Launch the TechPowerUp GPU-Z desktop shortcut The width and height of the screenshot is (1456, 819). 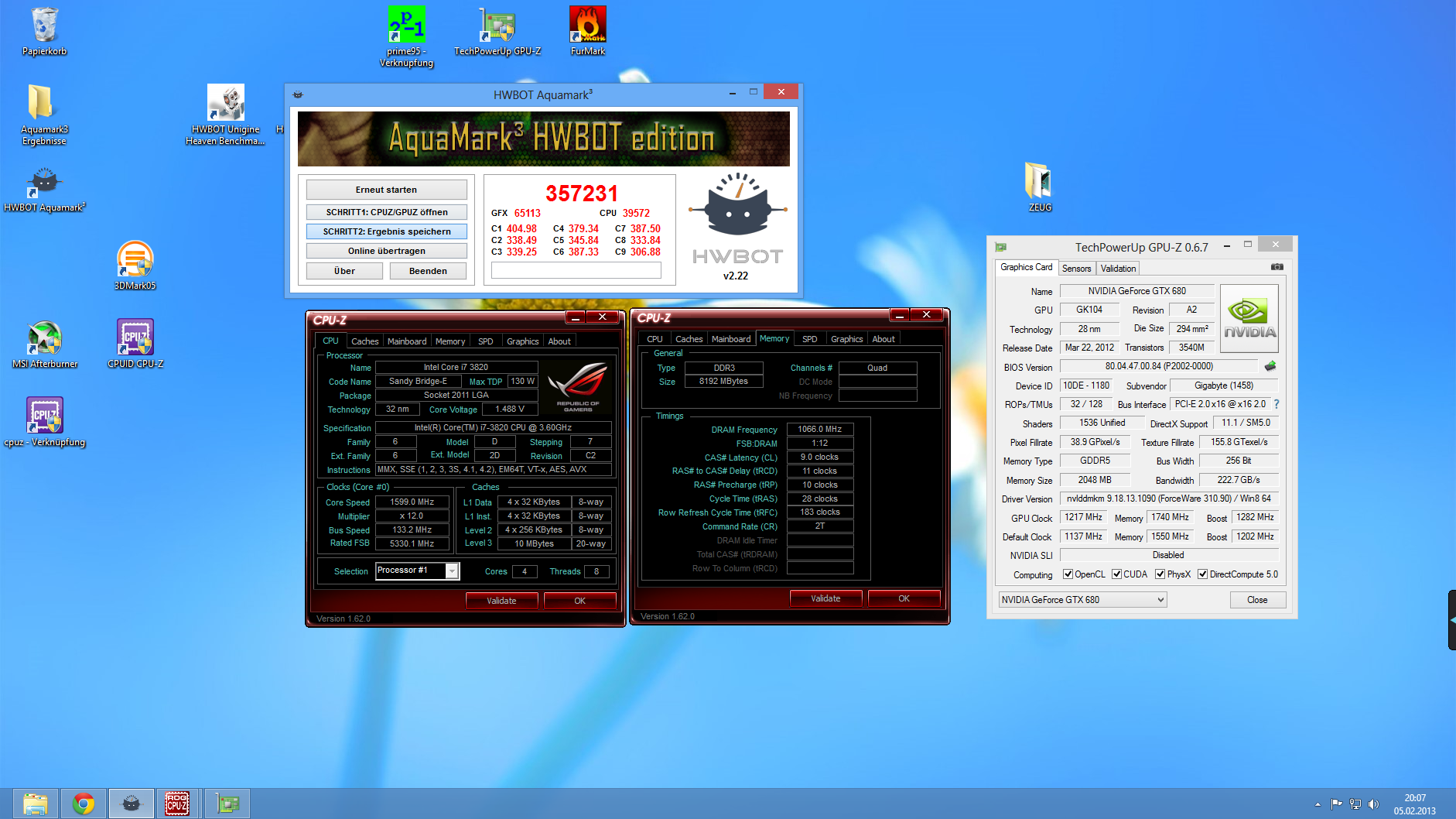point(497,31)
